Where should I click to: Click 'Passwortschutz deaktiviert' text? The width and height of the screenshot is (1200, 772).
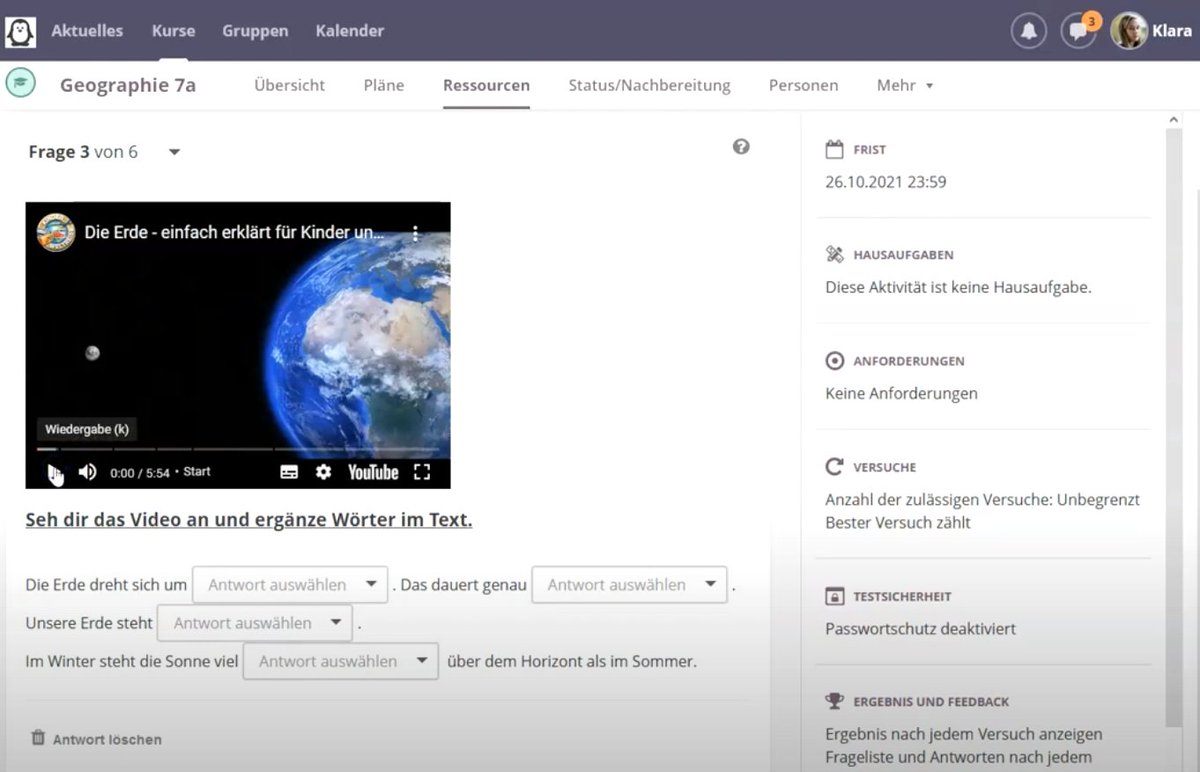coord(921,629)
